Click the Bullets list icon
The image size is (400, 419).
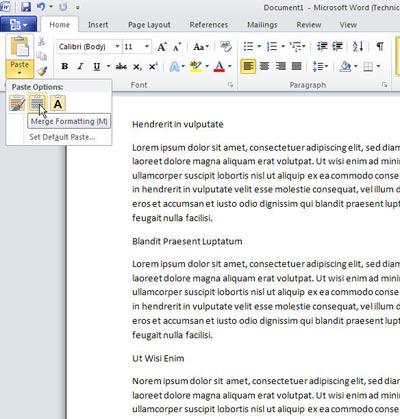coord(248,46)
